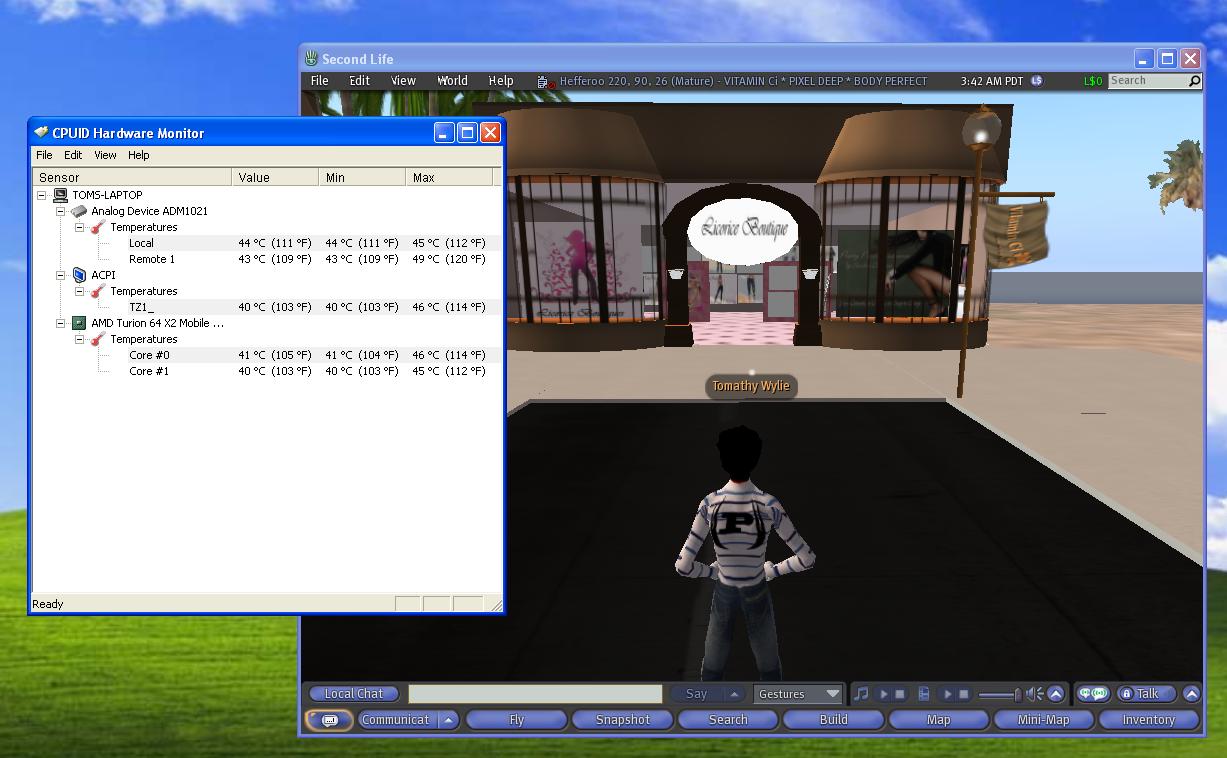Open Help menu in Hardware Monitor
Viewport: 1227px width, 758px height.
139,155
